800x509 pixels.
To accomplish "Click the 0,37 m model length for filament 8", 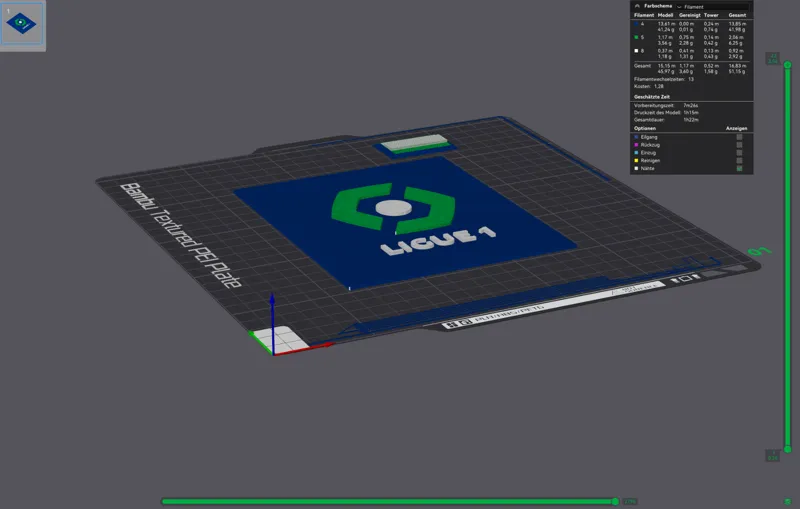I will click(x=664, y=51).
